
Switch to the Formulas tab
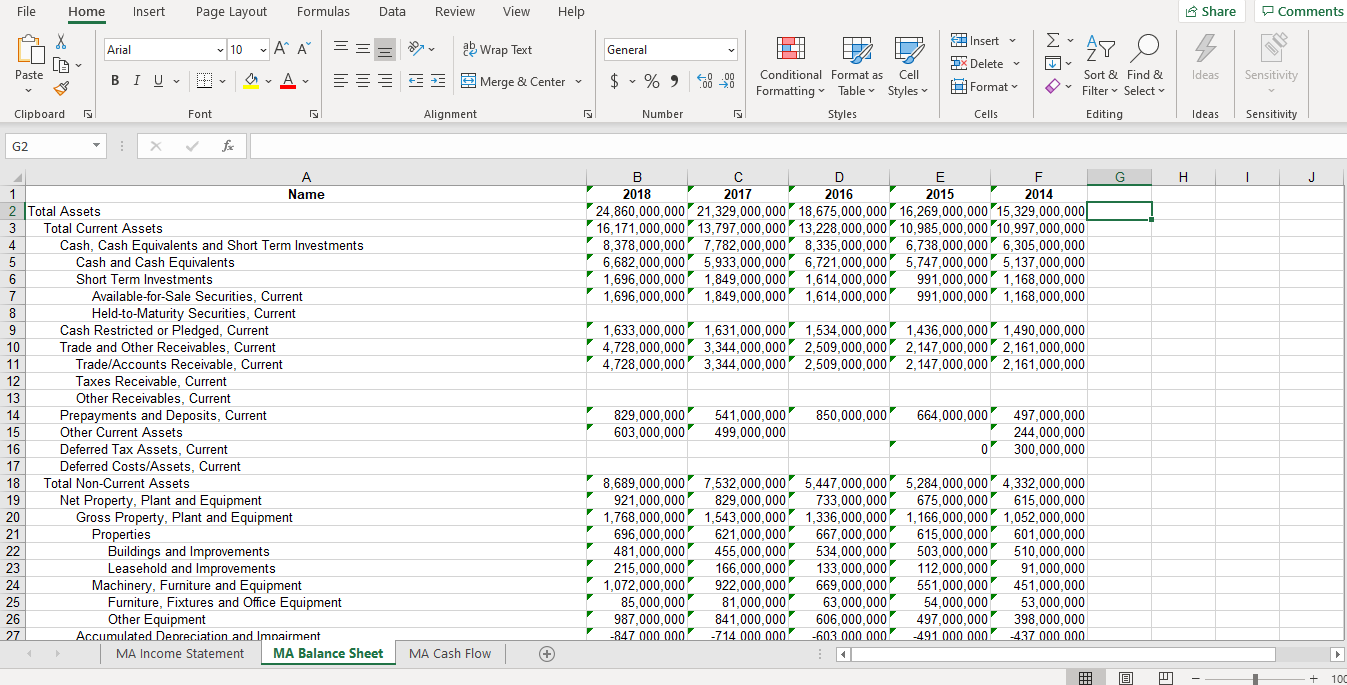(x=323, y=11)
